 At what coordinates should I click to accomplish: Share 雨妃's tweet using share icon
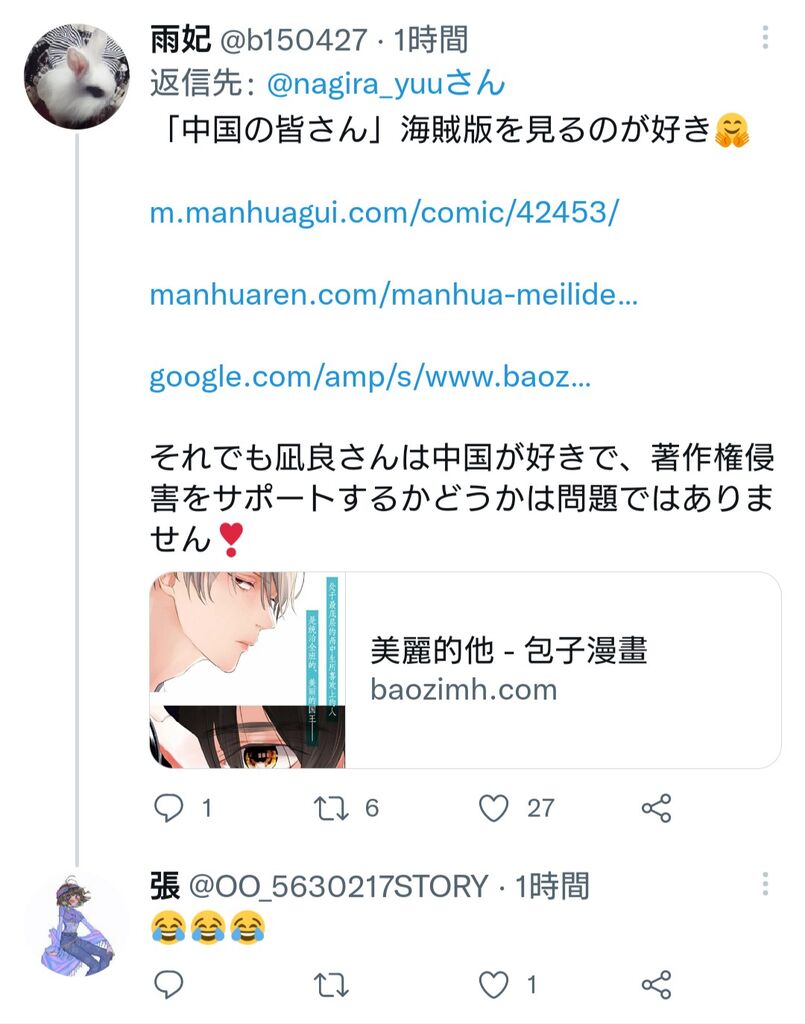(656, 808)
